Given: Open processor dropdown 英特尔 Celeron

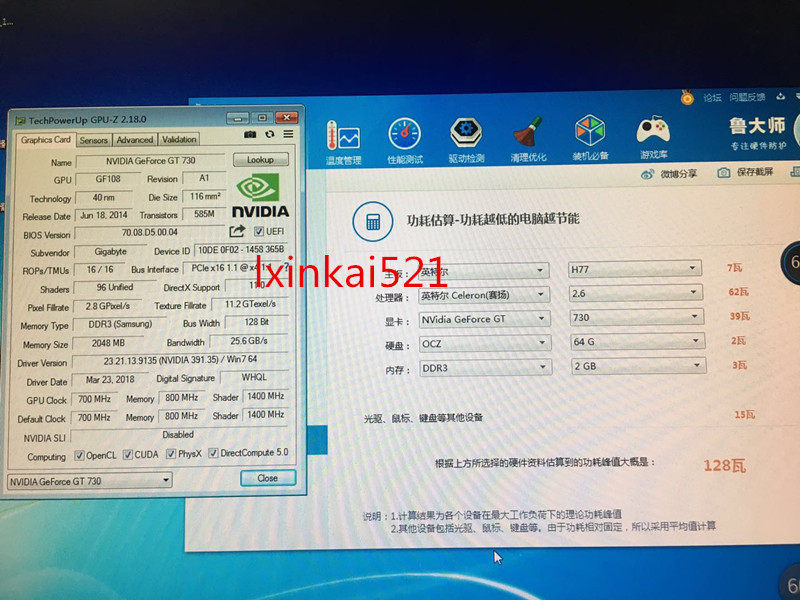Looking at the screenshot, I should coord(484,295).
